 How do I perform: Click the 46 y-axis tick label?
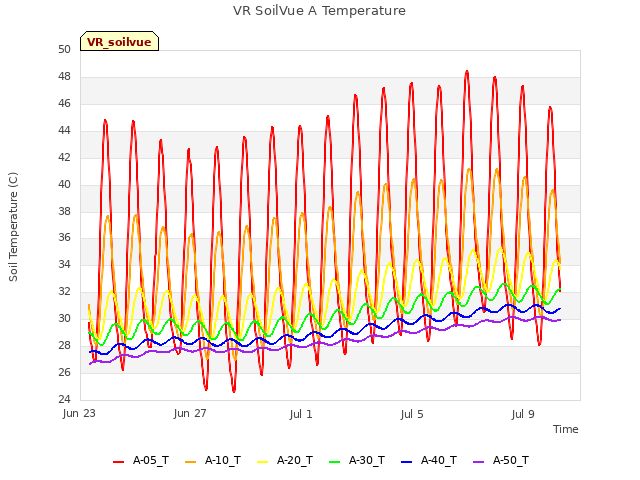coord(64,103)
